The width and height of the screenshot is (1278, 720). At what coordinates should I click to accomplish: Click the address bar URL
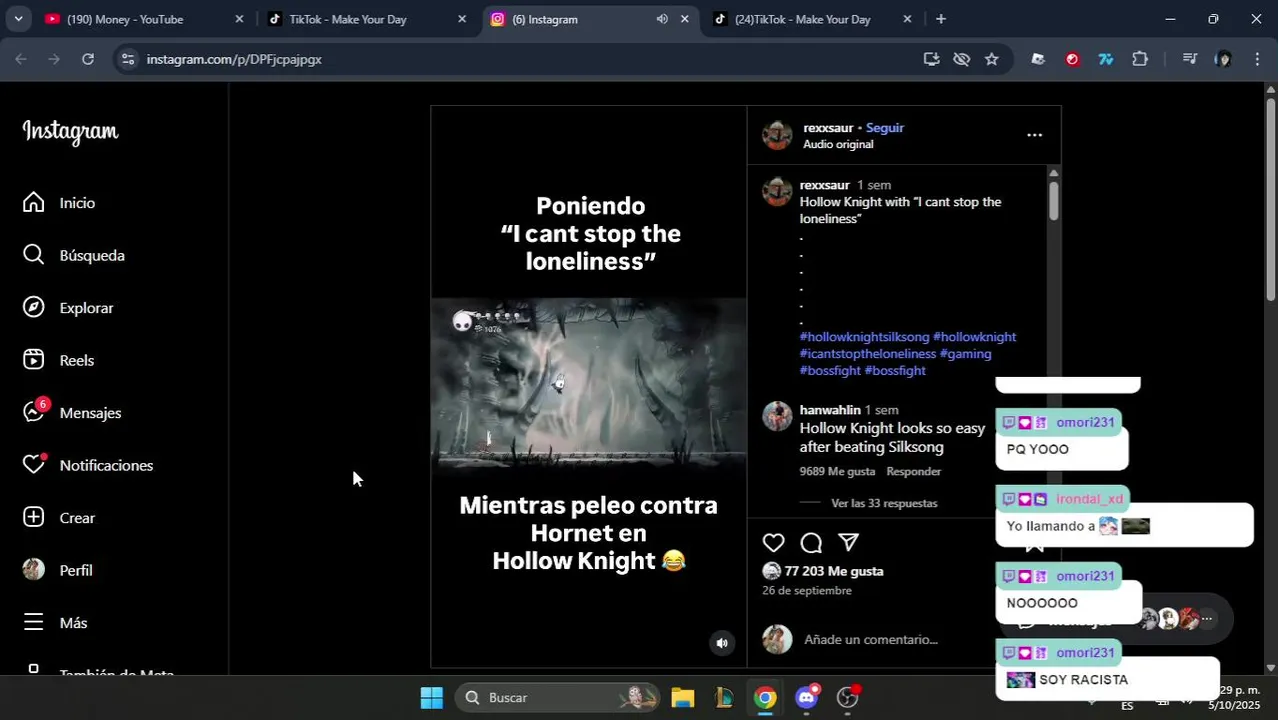tap(234, 59)
